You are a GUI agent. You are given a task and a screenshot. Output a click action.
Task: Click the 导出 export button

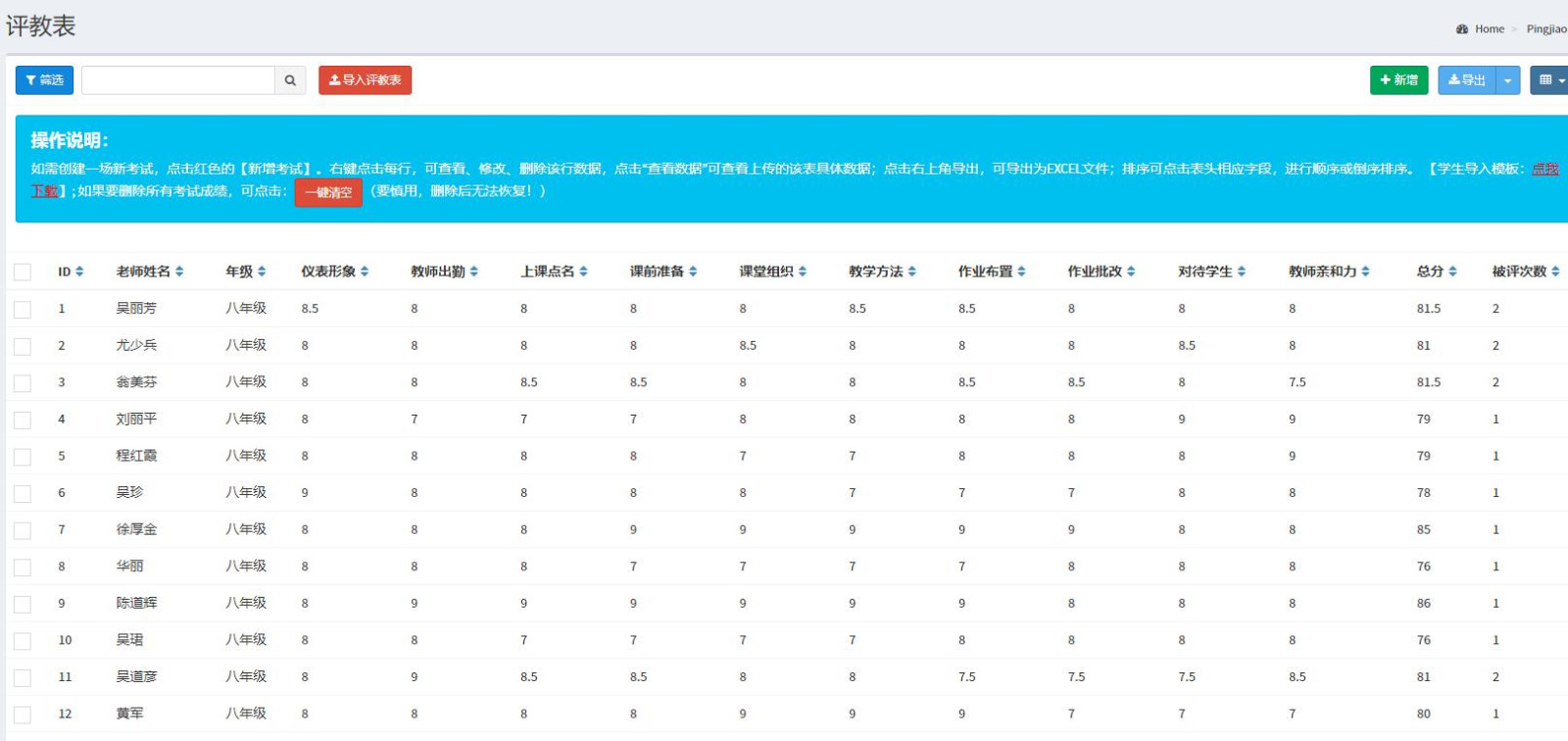pyautogui.click(x=1466, y=80)
